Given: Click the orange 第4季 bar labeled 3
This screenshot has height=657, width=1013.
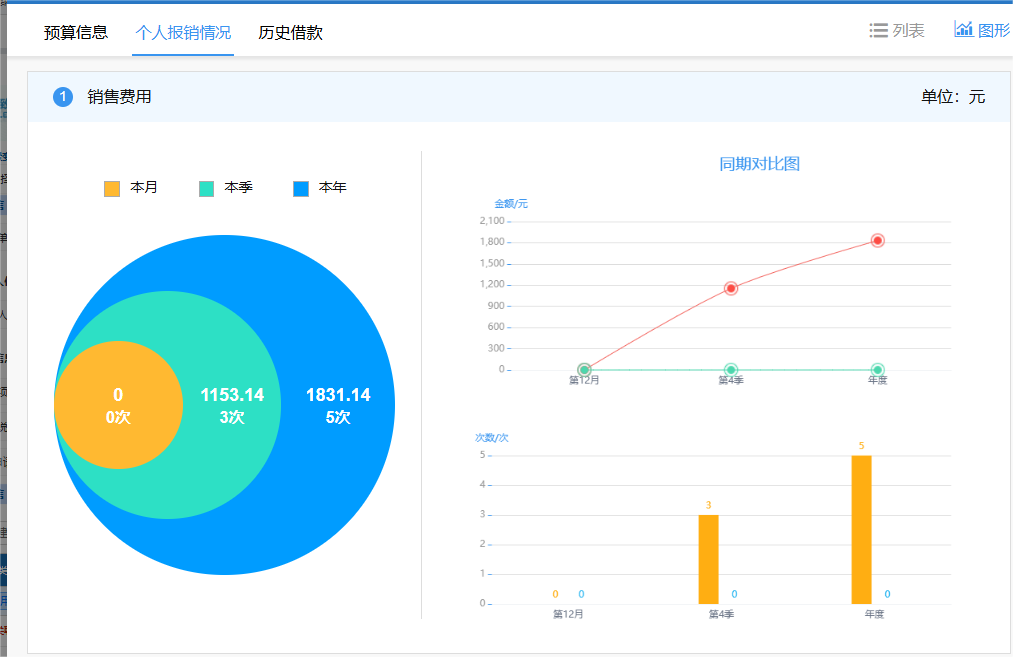Looking at the screenshot, I should [x=708, y=559].
